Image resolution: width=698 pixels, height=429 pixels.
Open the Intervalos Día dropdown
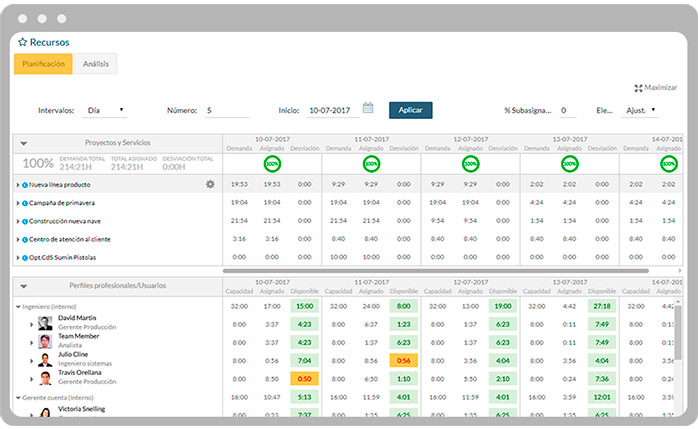105,110
